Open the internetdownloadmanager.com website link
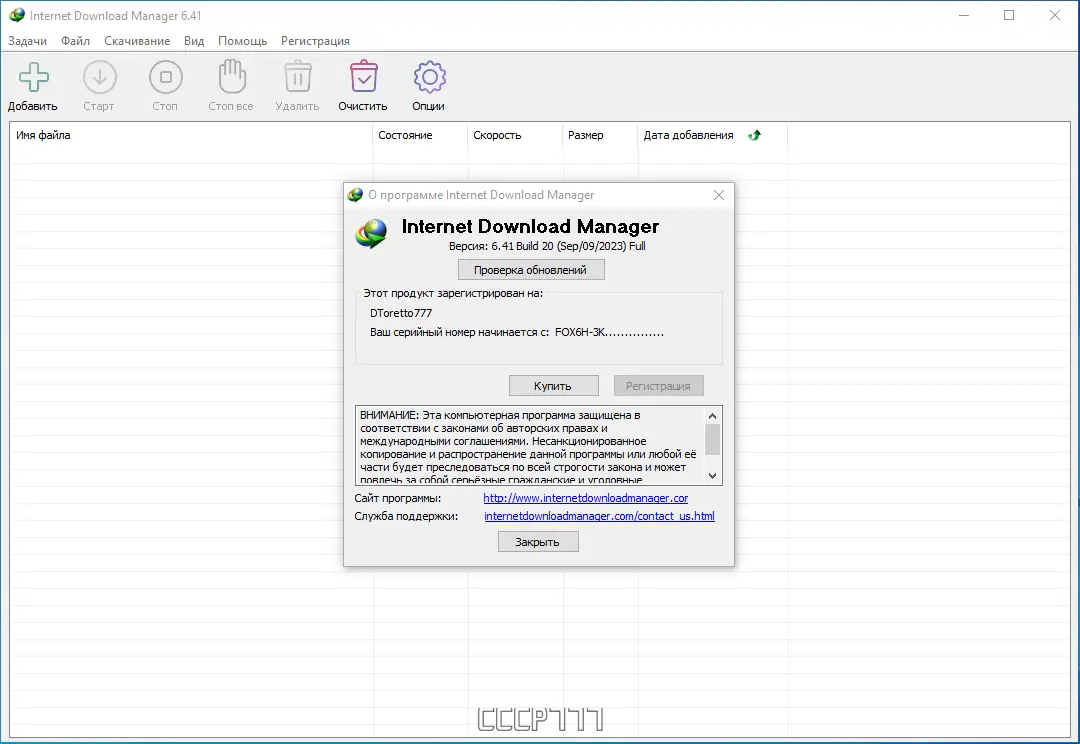This screenshot has height=744, width=1080. (586, 497)
